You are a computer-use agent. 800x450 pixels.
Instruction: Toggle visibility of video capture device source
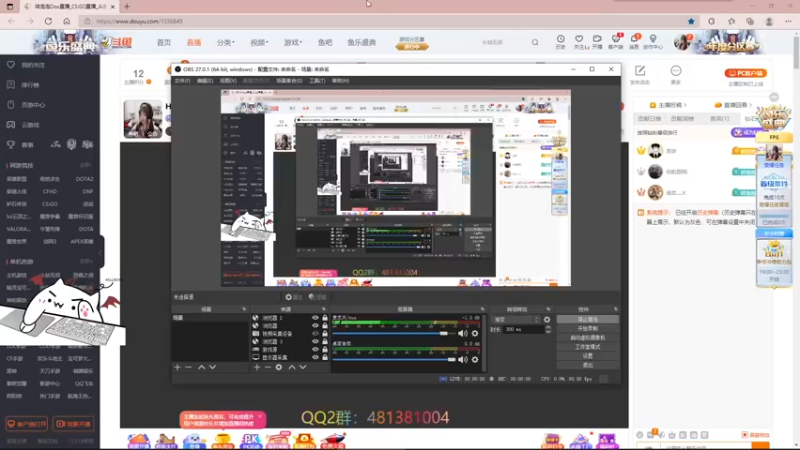coord(315,334)
